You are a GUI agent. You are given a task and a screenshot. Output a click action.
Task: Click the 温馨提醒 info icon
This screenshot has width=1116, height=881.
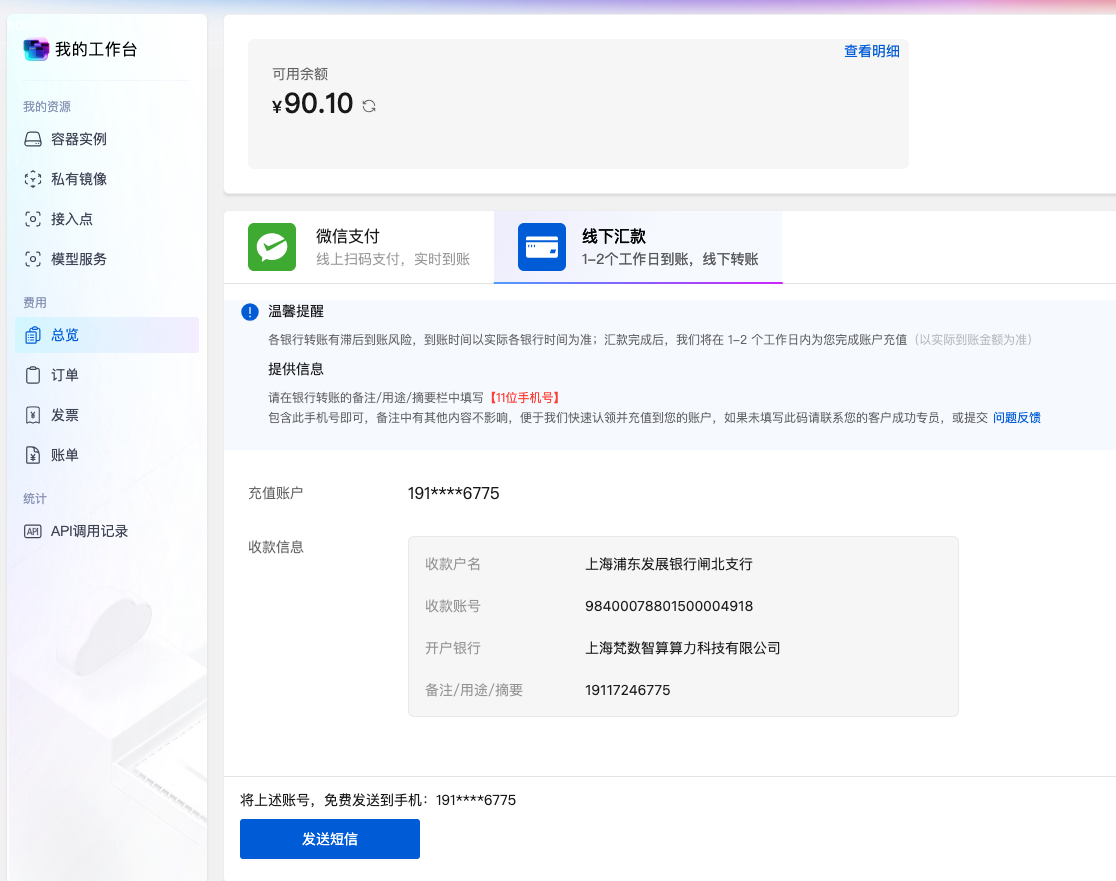[x=250, y=312]
